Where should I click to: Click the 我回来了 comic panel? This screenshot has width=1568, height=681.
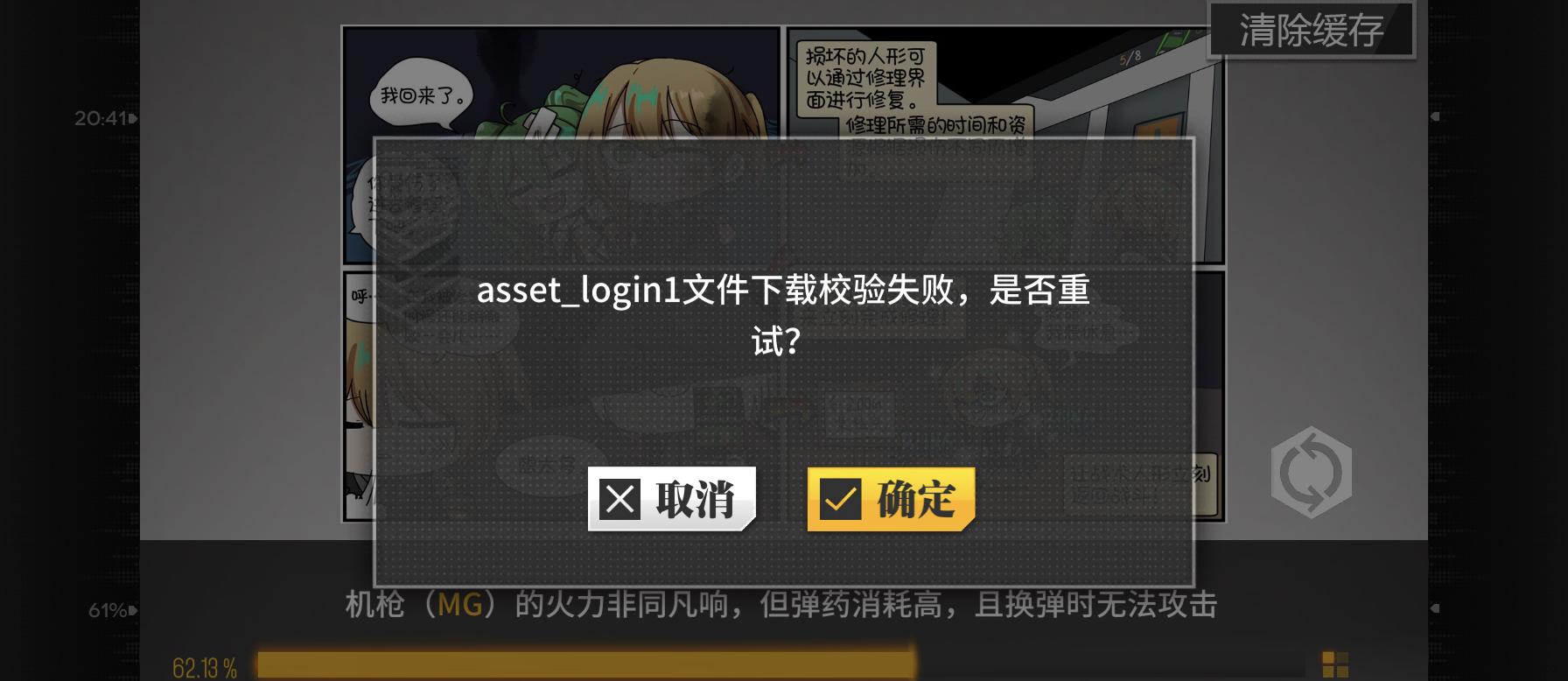coord(561,144)
